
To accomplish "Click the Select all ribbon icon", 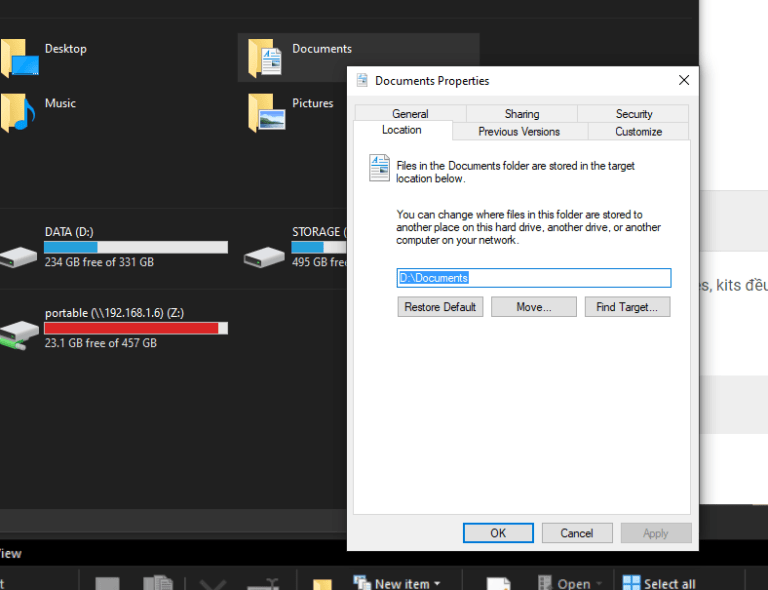I will click(632, 583).
